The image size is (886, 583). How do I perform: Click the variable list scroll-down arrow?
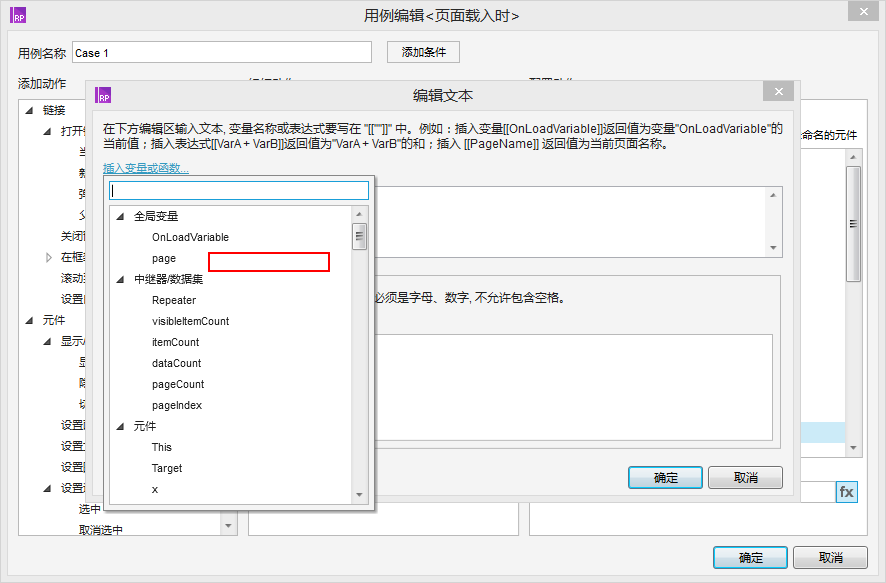pyautogui.click(x=359, y=495)
